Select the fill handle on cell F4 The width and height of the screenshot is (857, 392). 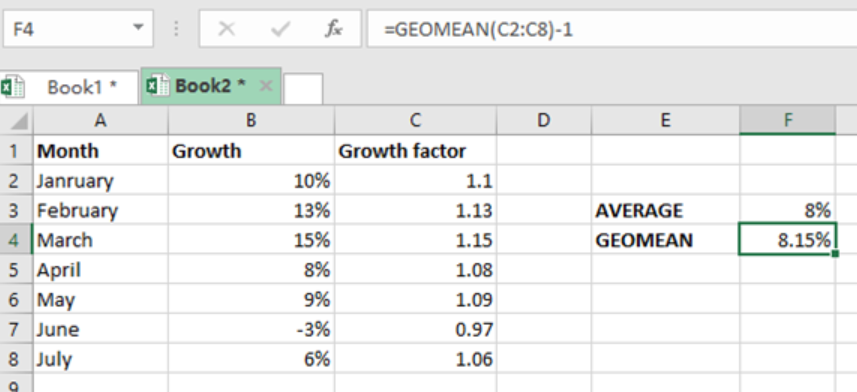pos(835,254)
